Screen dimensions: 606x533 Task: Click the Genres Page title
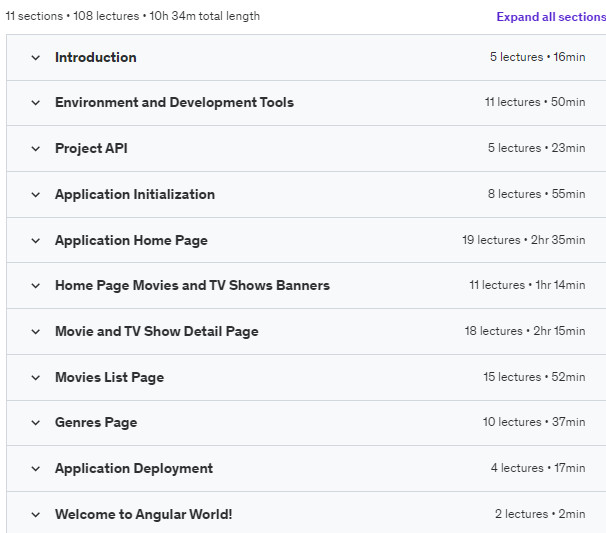[x=96, y=422]
